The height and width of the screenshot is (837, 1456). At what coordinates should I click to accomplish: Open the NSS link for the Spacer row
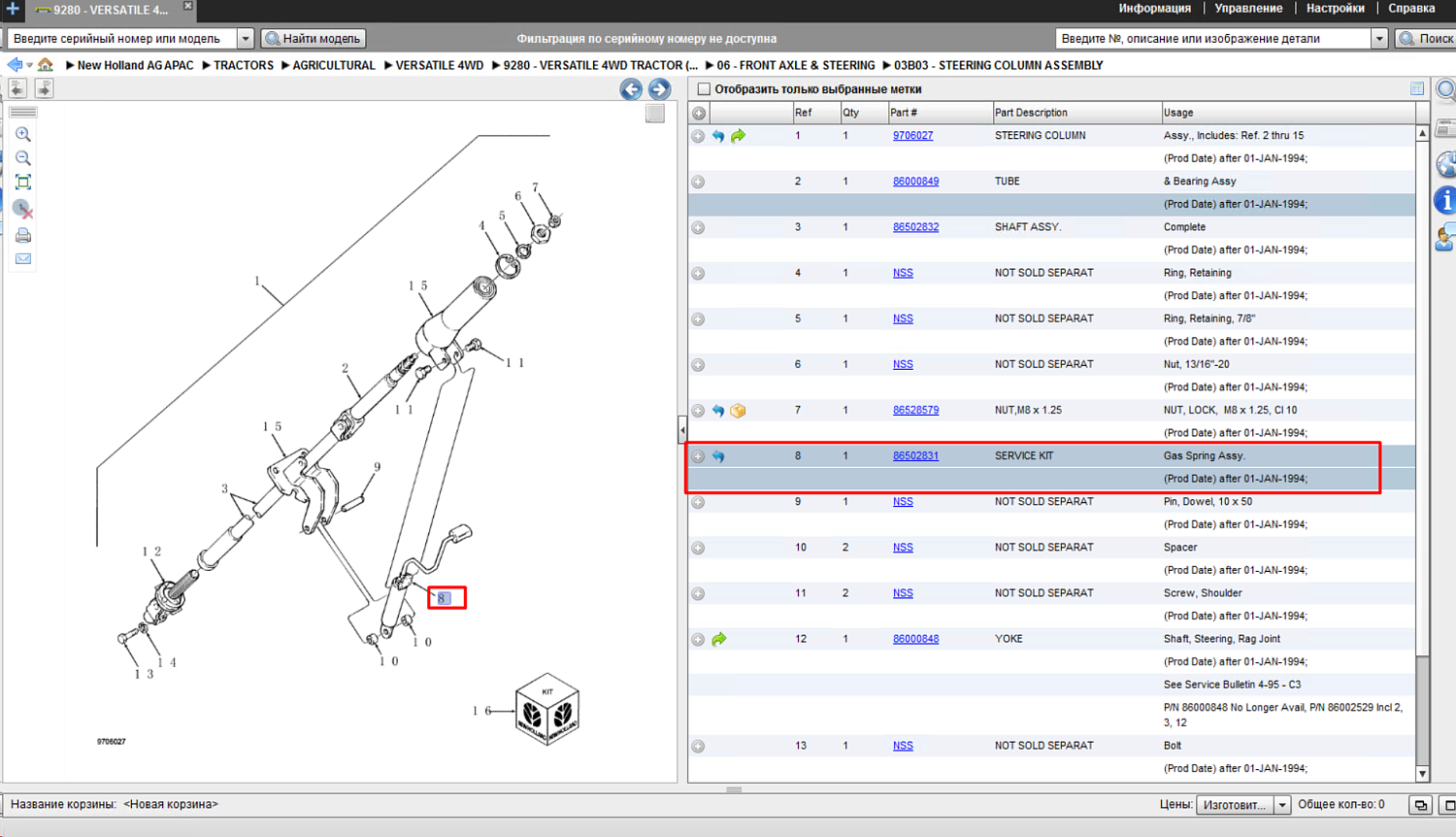pyautogui.click(x=903, y=548)
